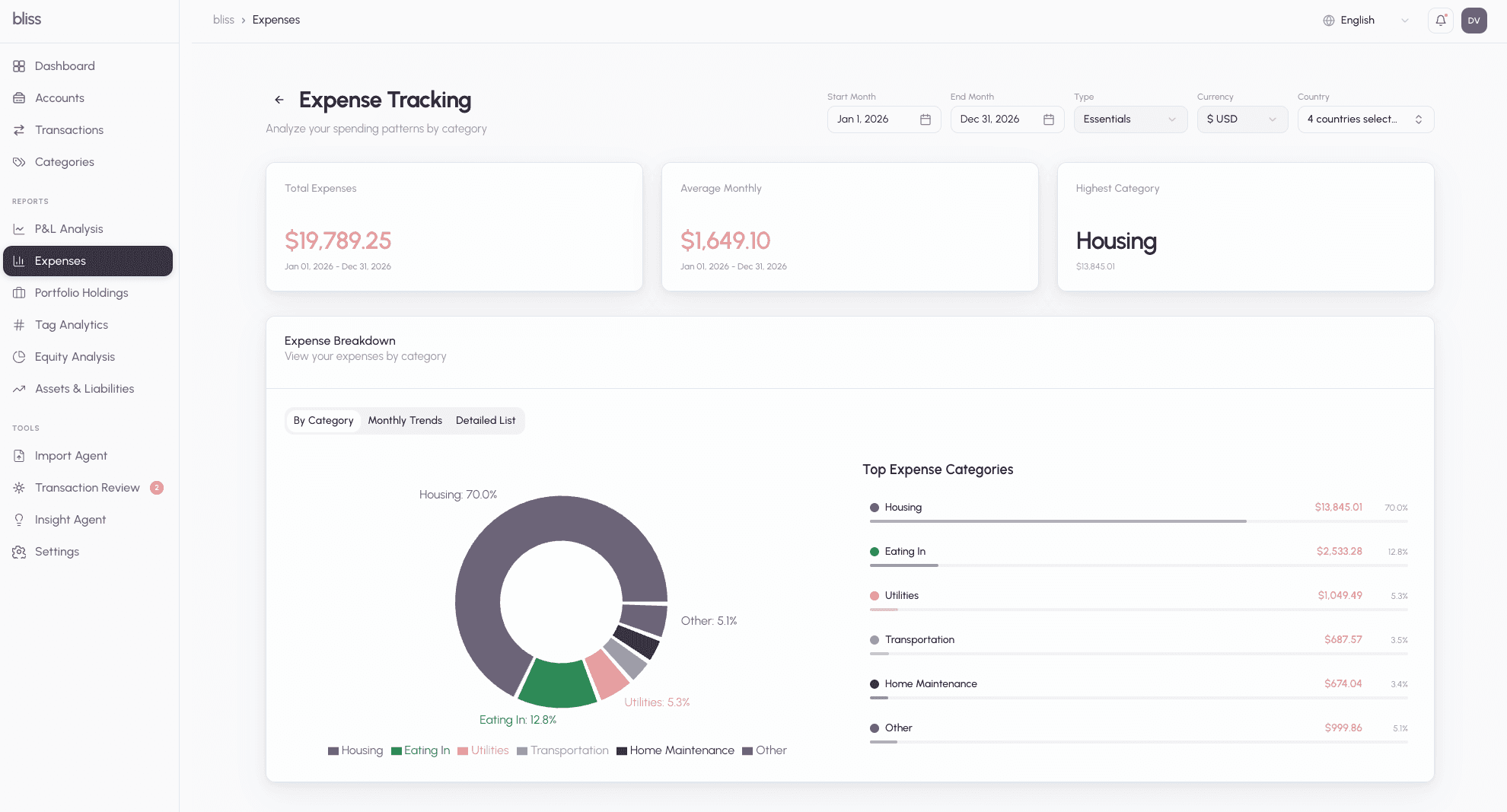The image size is (1507, 812).
Task: Select the Equity Analysis clock icon
Action: (x=19, y=356)
